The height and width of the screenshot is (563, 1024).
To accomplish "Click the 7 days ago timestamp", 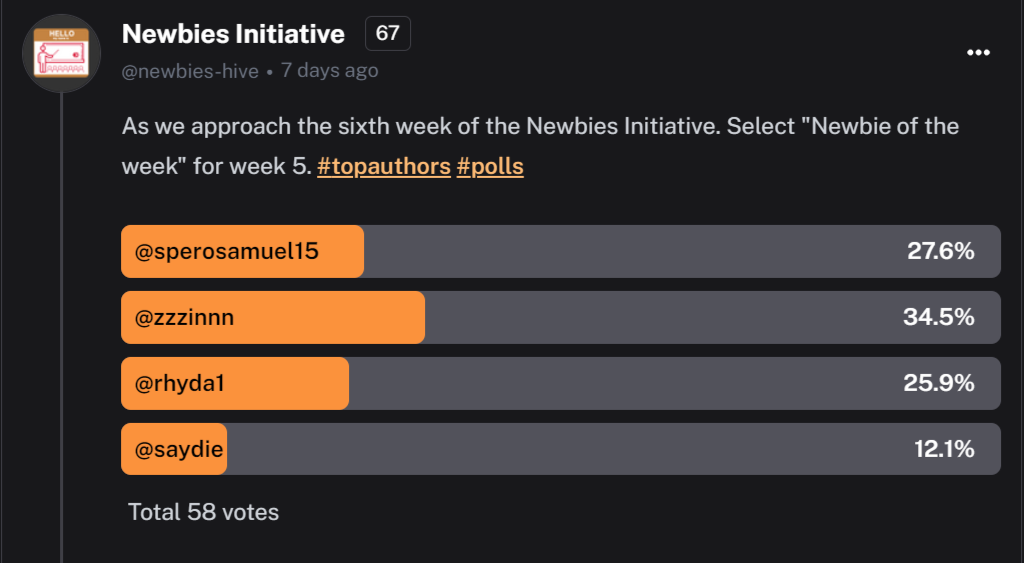I will [329, 70].
